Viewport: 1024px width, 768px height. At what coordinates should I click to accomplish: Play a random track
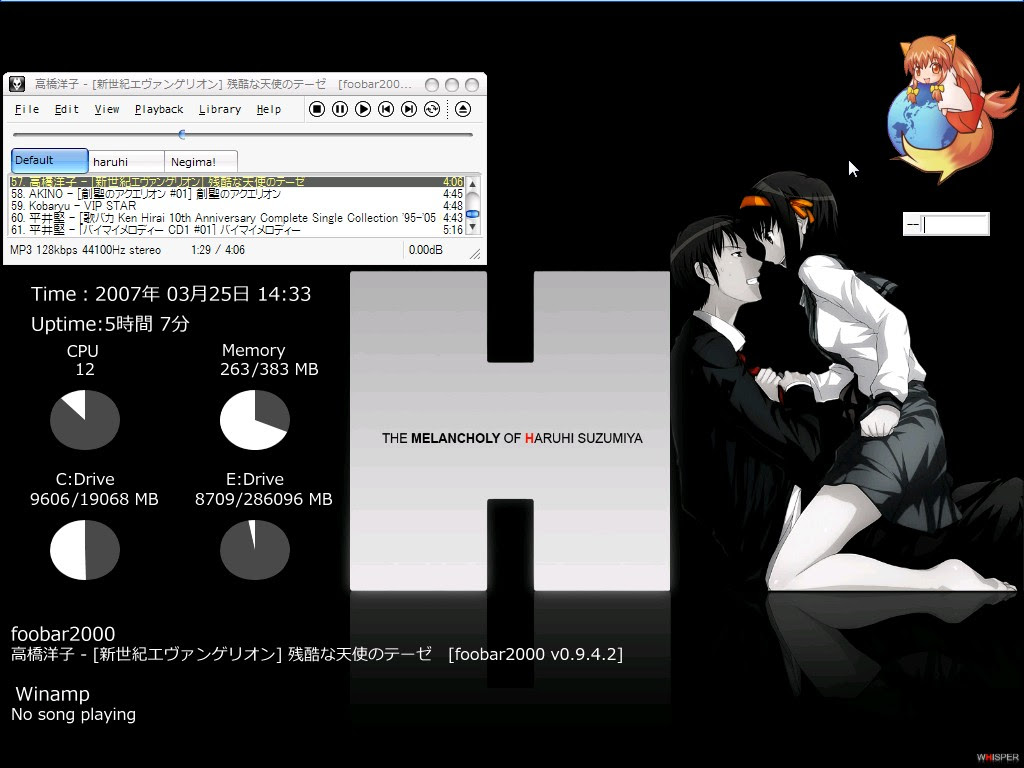pyautogui.click(x=432, y=109)
